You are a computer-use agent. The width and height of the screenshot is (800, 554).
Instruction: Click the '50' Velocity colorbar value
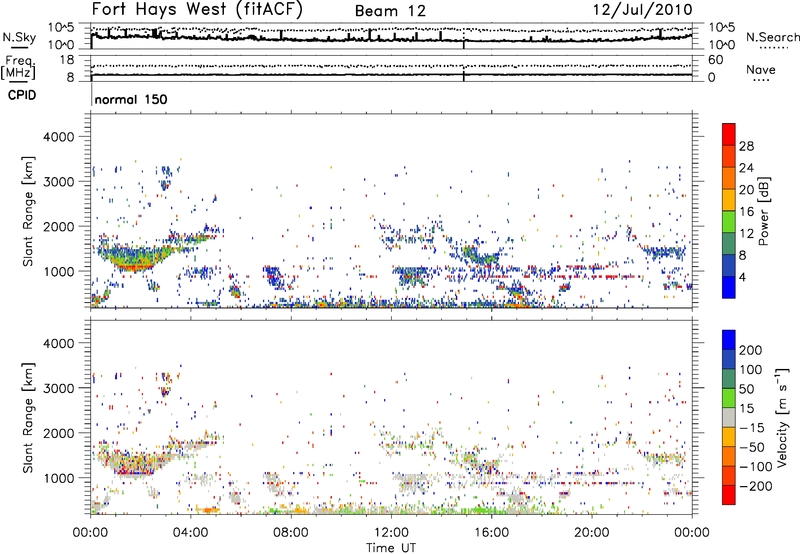[x=746, y=389]
